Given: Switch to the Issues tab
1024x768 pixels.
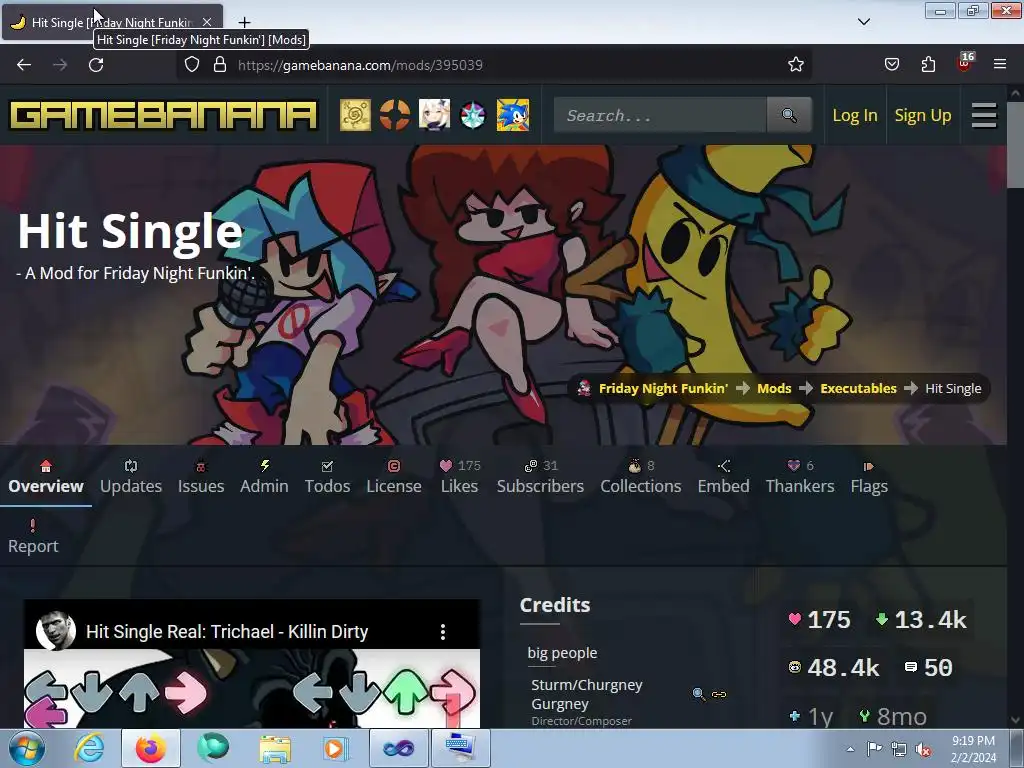Looking at the screenshot, I should pyautogui.click(x=200, y=477).
